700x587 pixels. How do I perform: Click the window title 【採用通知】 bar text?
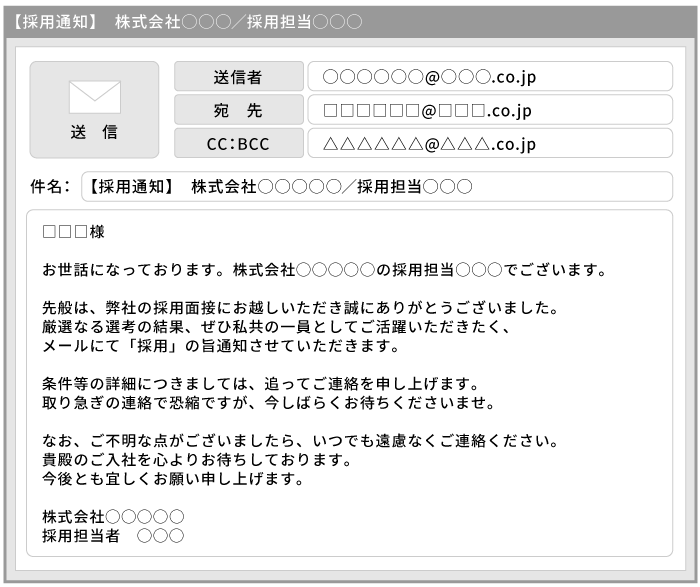pyautogui.click(x=187, y=21)
